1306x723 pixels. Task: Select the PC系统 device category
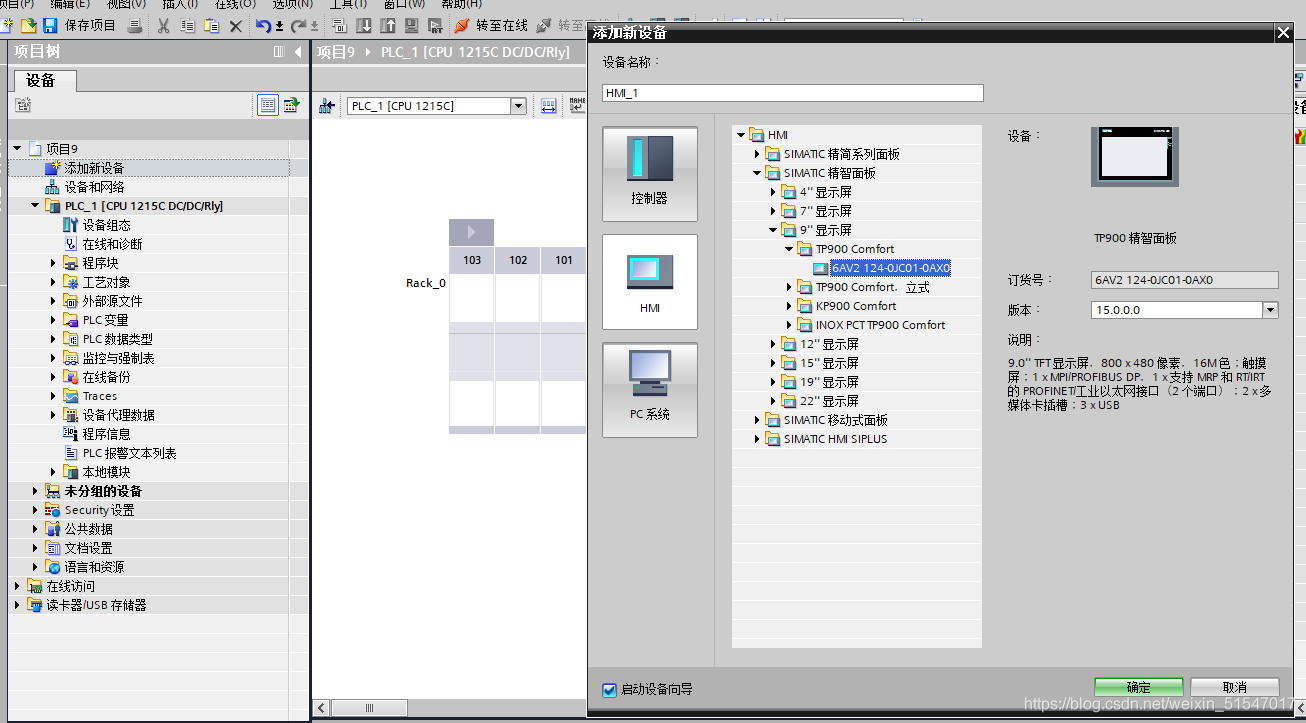coord(650,390)
